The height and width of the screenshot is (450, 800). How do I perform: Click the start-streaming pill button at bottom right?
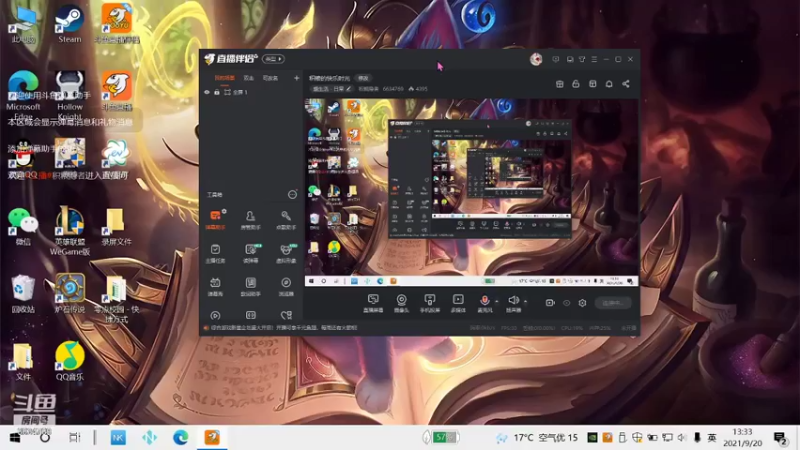pyautogui.click(x=613, y=303)
